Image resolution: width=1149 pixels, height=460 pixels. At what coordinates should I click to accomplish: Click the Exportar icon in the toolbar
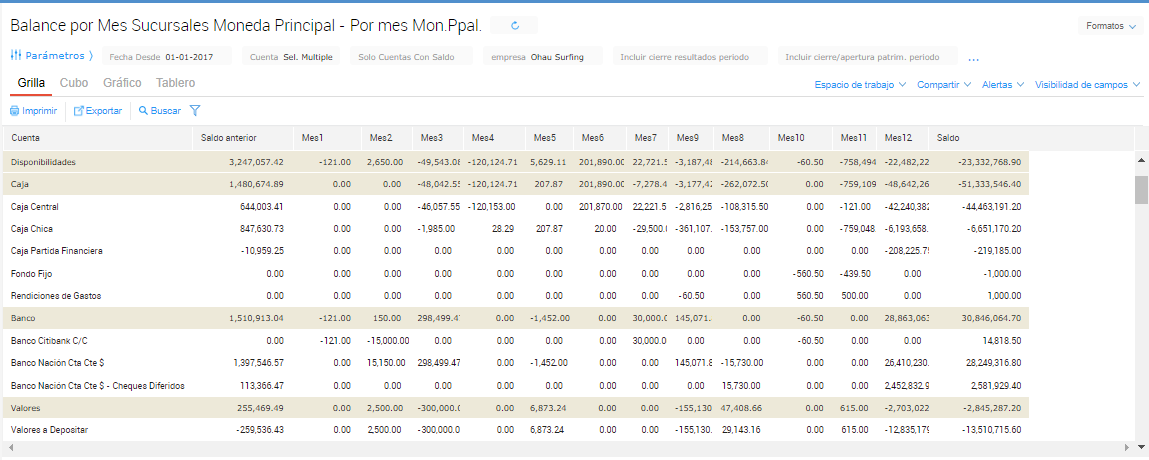point(80,111)
